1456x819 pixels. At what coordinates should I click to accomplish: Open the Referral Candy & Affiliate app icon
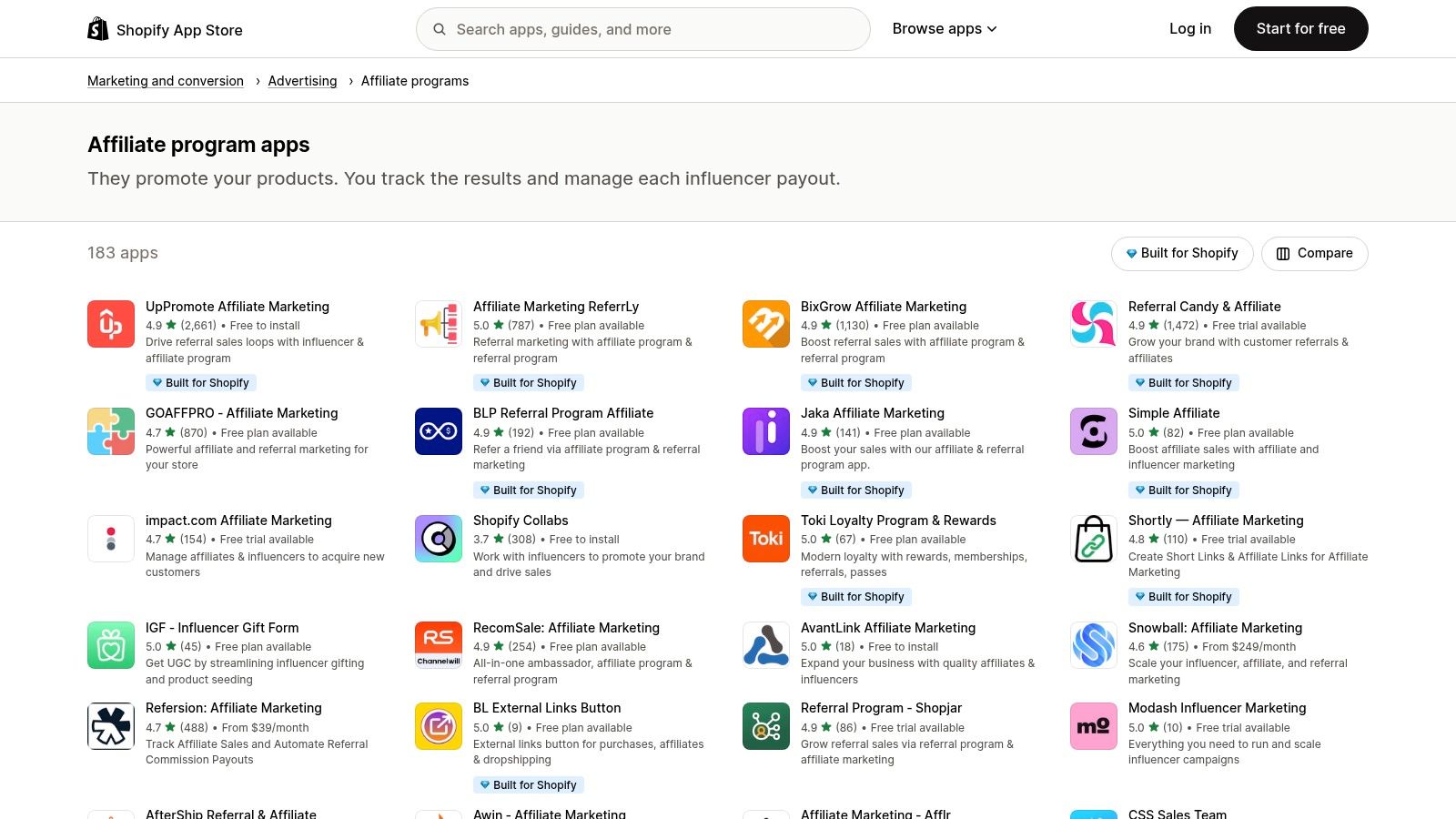1094,324
